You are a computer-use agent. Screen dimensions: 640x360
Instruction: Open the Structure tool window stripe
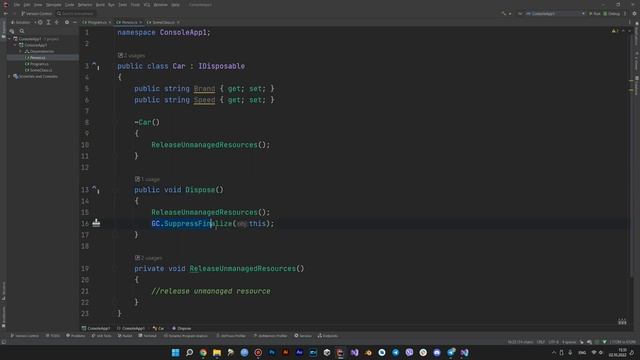click(3, 291)
